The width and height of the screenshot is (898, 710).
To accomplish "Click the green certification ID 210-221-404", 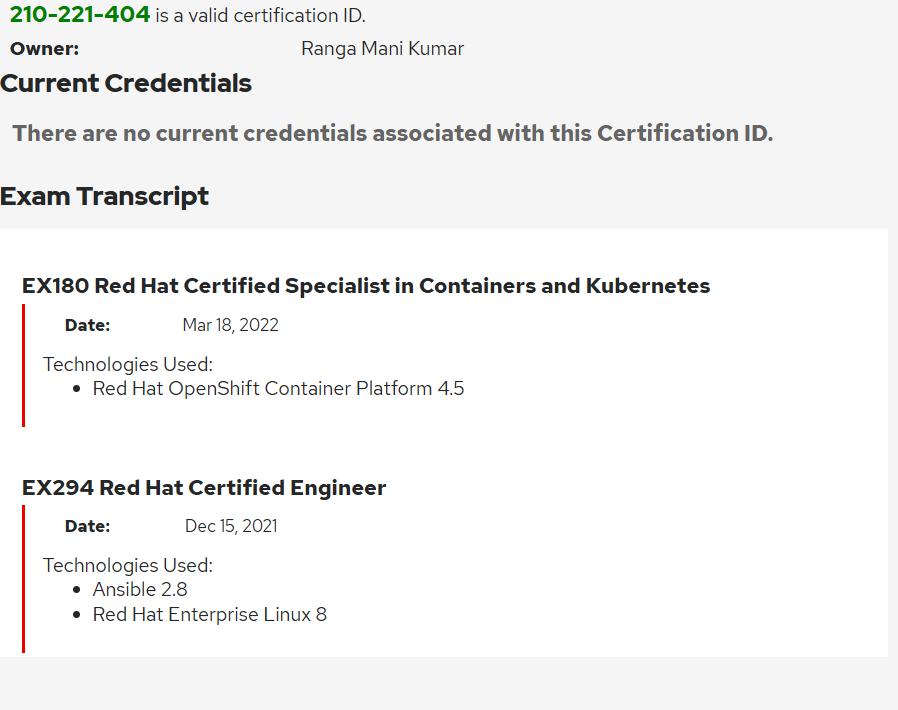I will [x=80, y=14].
